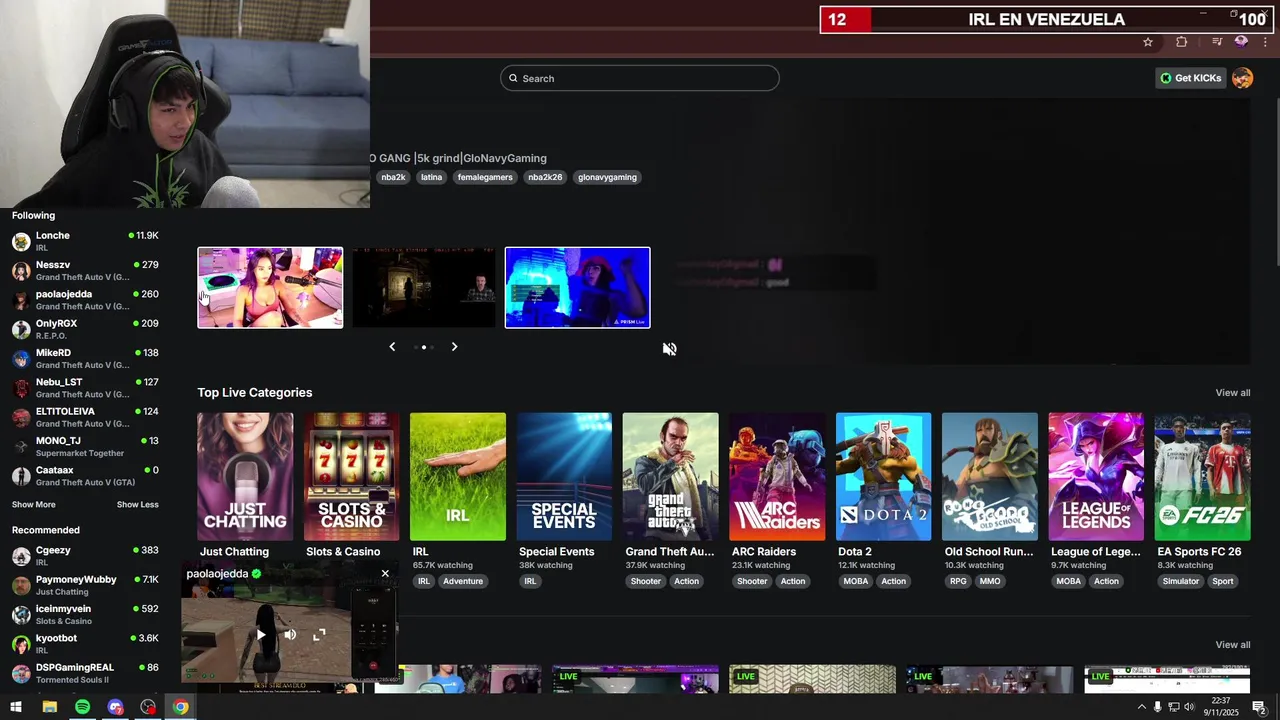Open the Windows Start menu
The image size is (1280, 720).
[16, 707]
